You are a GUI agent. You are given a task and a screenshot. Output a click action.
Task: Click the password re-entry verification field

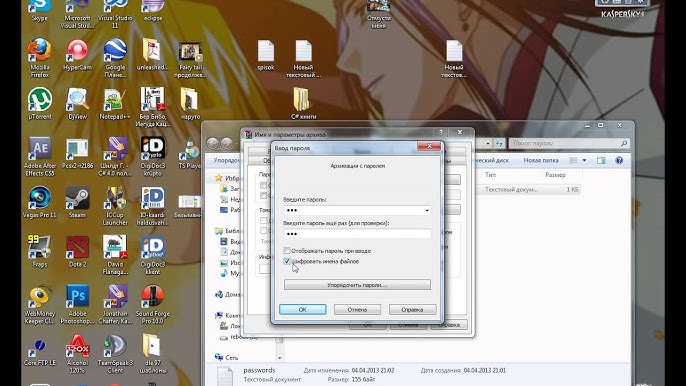click(357, 234)
